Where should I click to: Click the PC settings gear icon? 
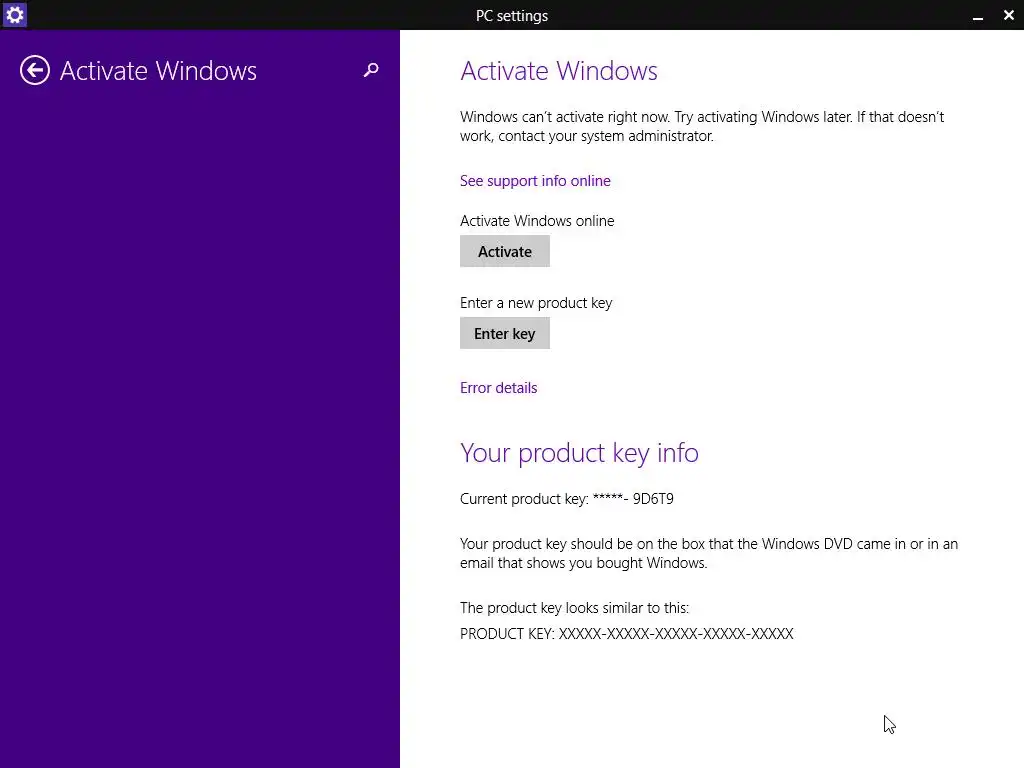(x=14, y=14)
